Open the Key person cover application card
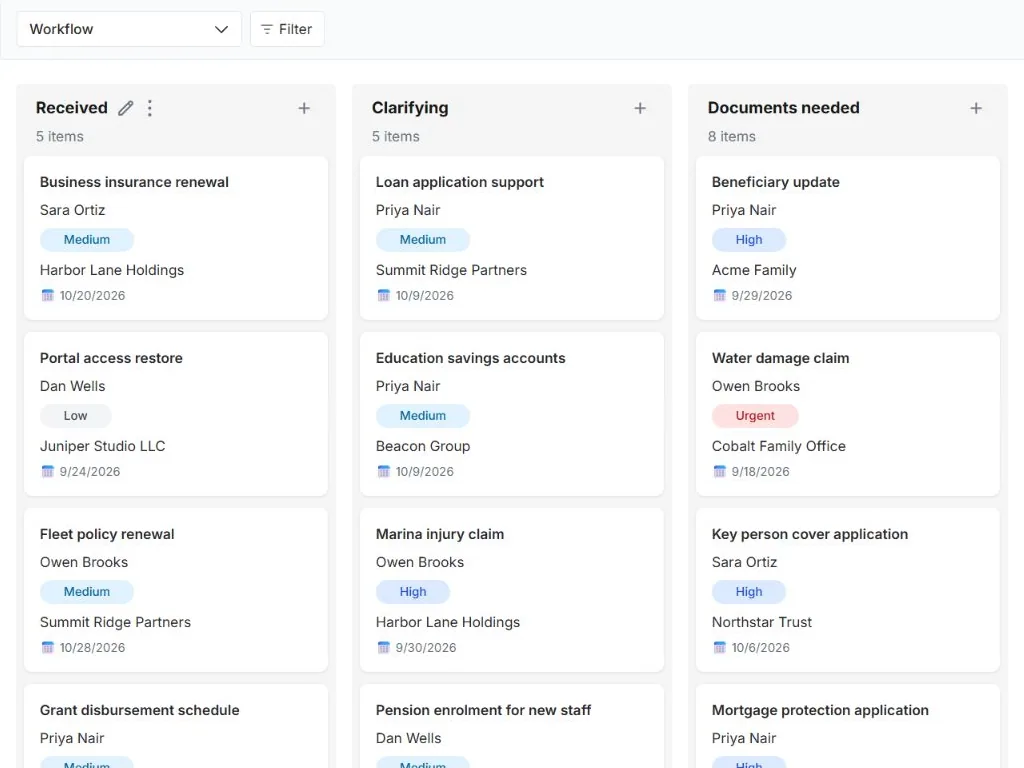This screenshot has height=768, width=1024. tap(848, 590)
